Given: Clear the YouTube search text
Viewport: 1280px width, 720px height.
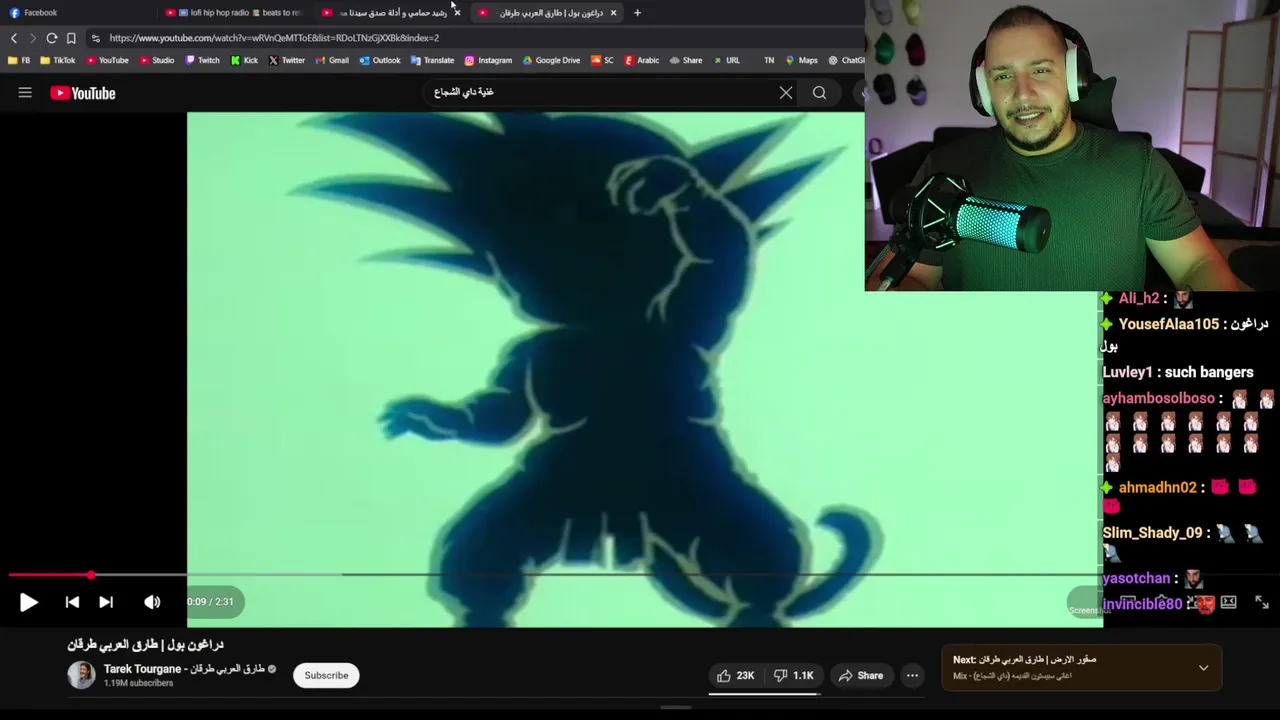Looking at the screenshot, I should point(786,93).
